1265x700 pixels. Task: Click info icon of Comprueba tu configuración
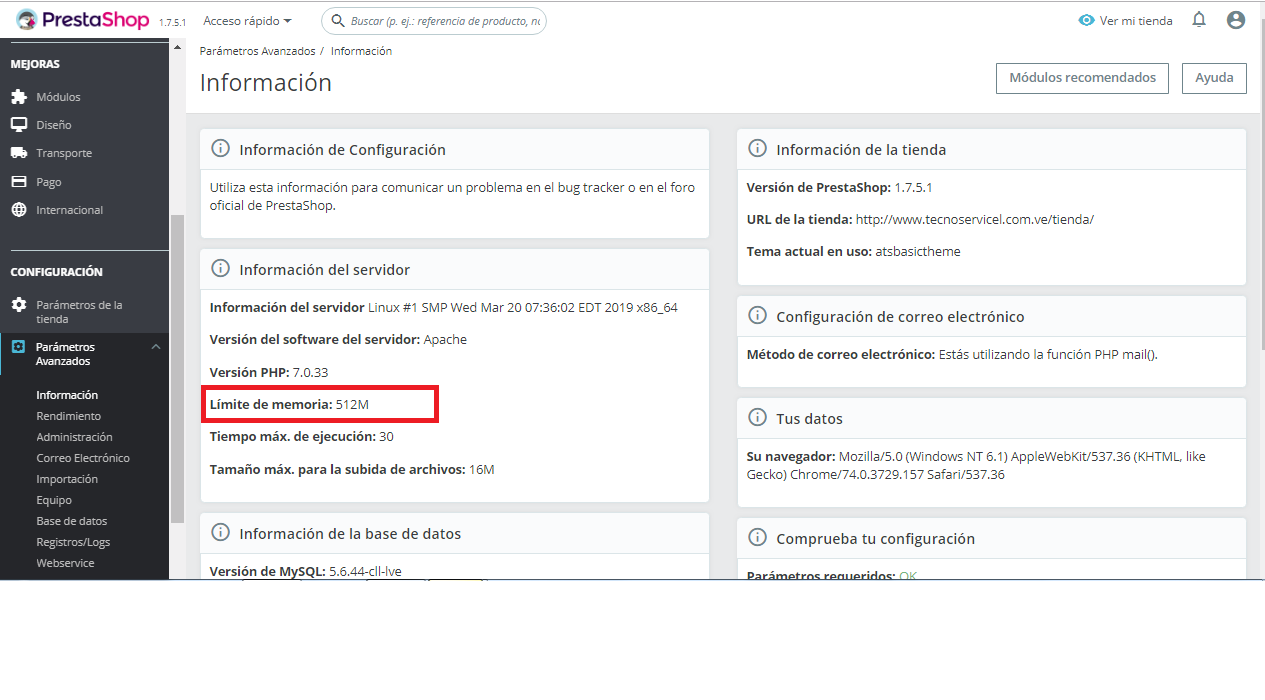coord(757,538)
